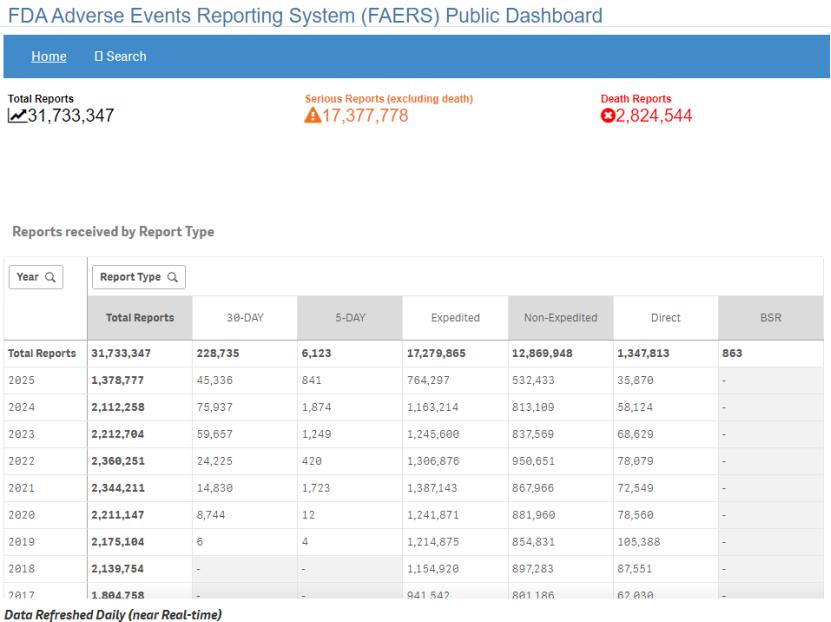Open the Search navigation item
Screen dimensions: 831x622
(120, 56)
